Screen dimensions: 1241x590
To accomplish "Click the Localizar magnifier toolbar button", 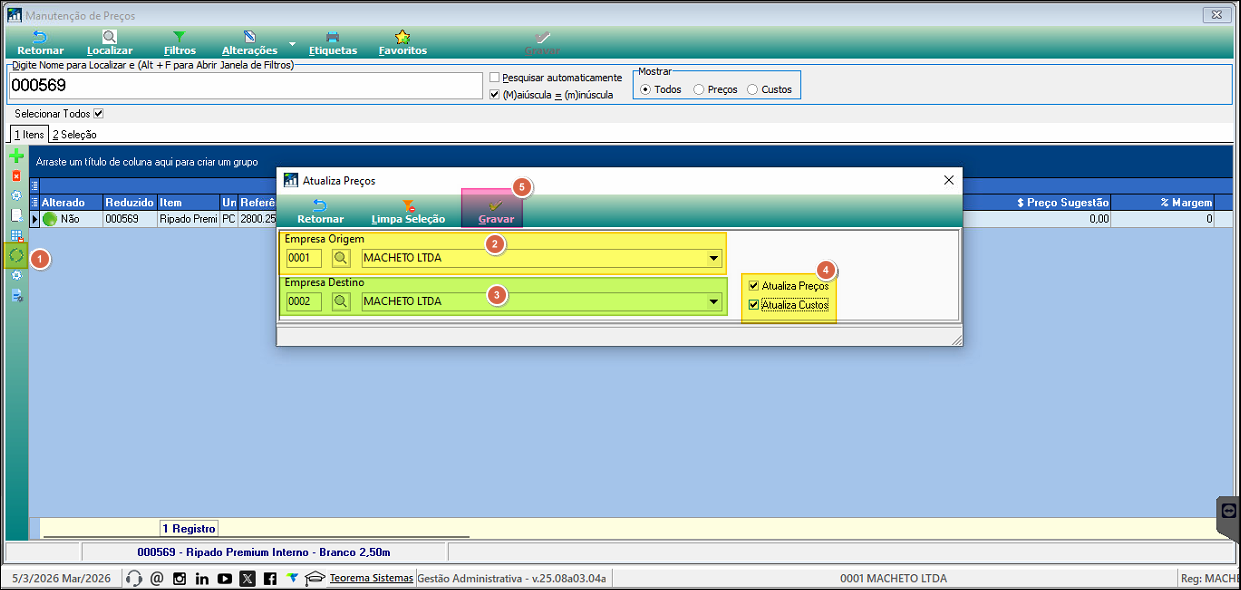I will coord(109,43).
